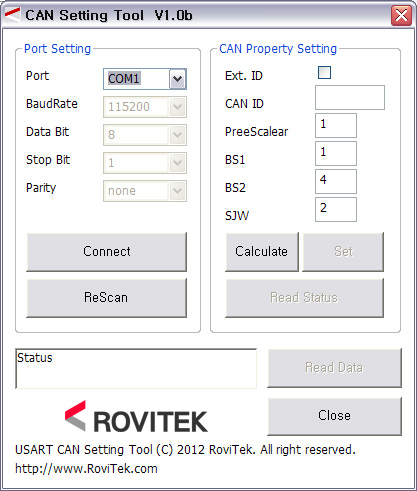This screenshot has width=417, height=491.
Task: Click the app icon in title bar
Action: pyautogui.click(x=12, y=15)
